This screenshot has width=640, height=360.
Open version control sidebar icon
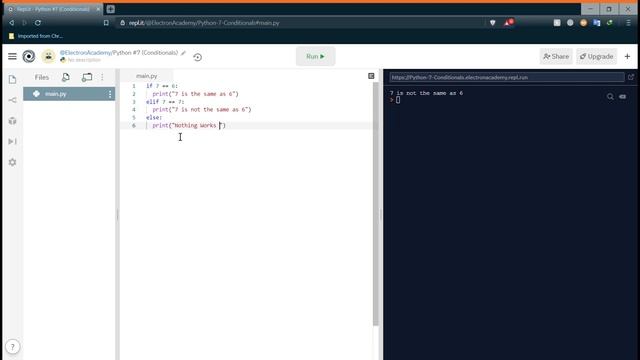click(12, 100)
